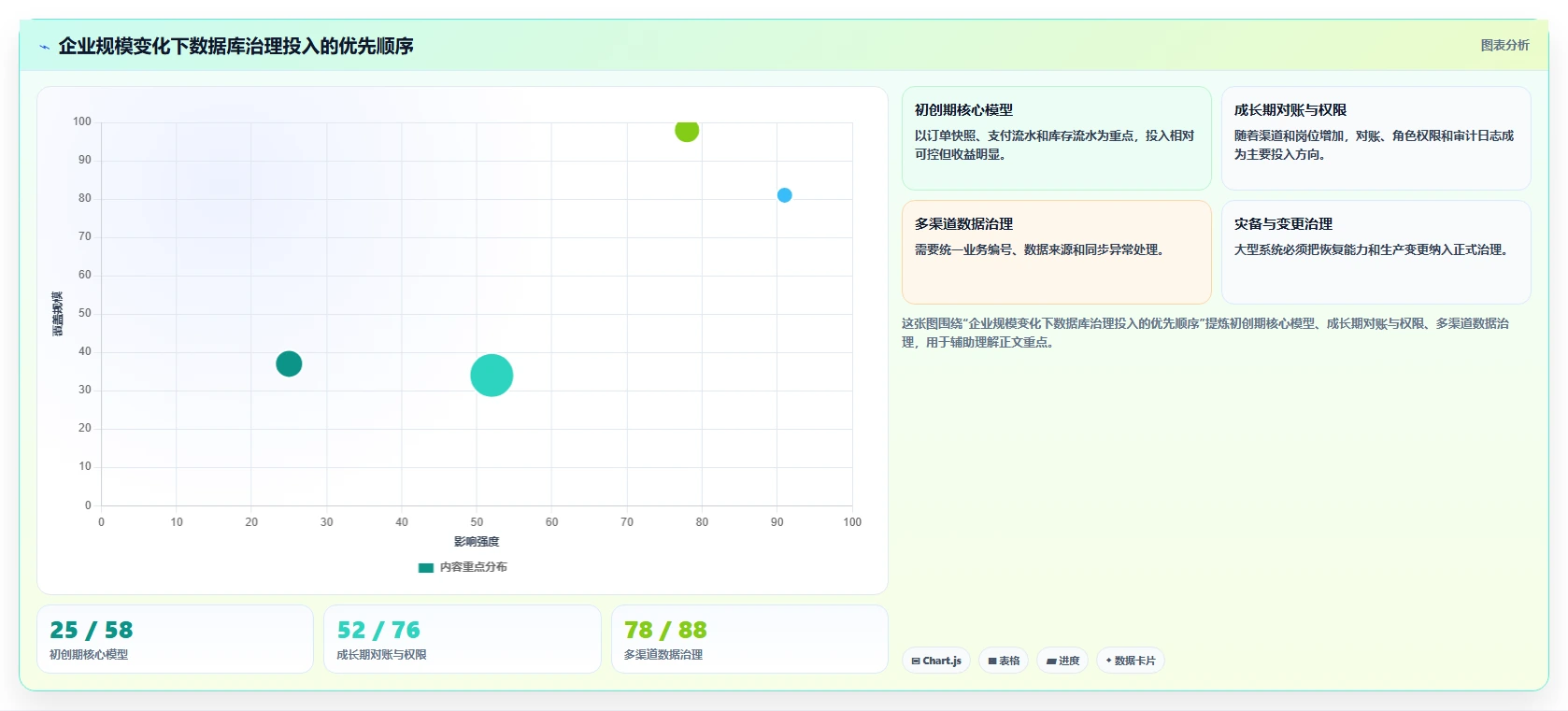Click the 图表分析 label in the header
Image resolution: width=1568 pixels, height=711 pixels.
click(1504, 45)
